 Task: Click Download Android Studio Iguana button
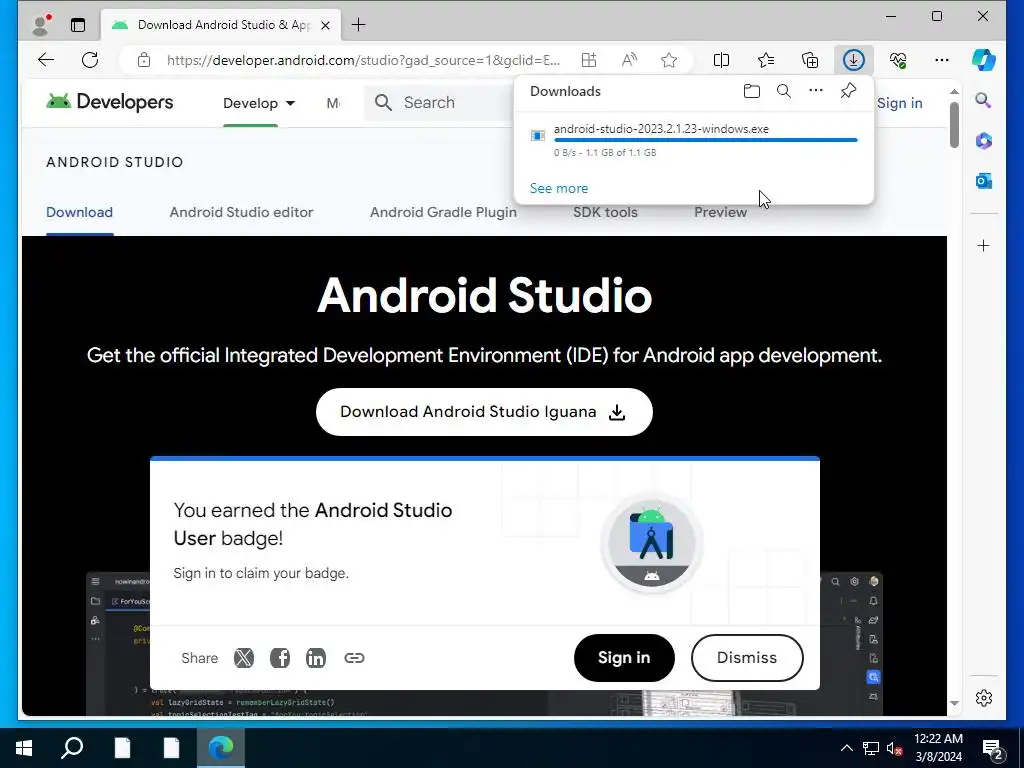[x=484, y=412]
